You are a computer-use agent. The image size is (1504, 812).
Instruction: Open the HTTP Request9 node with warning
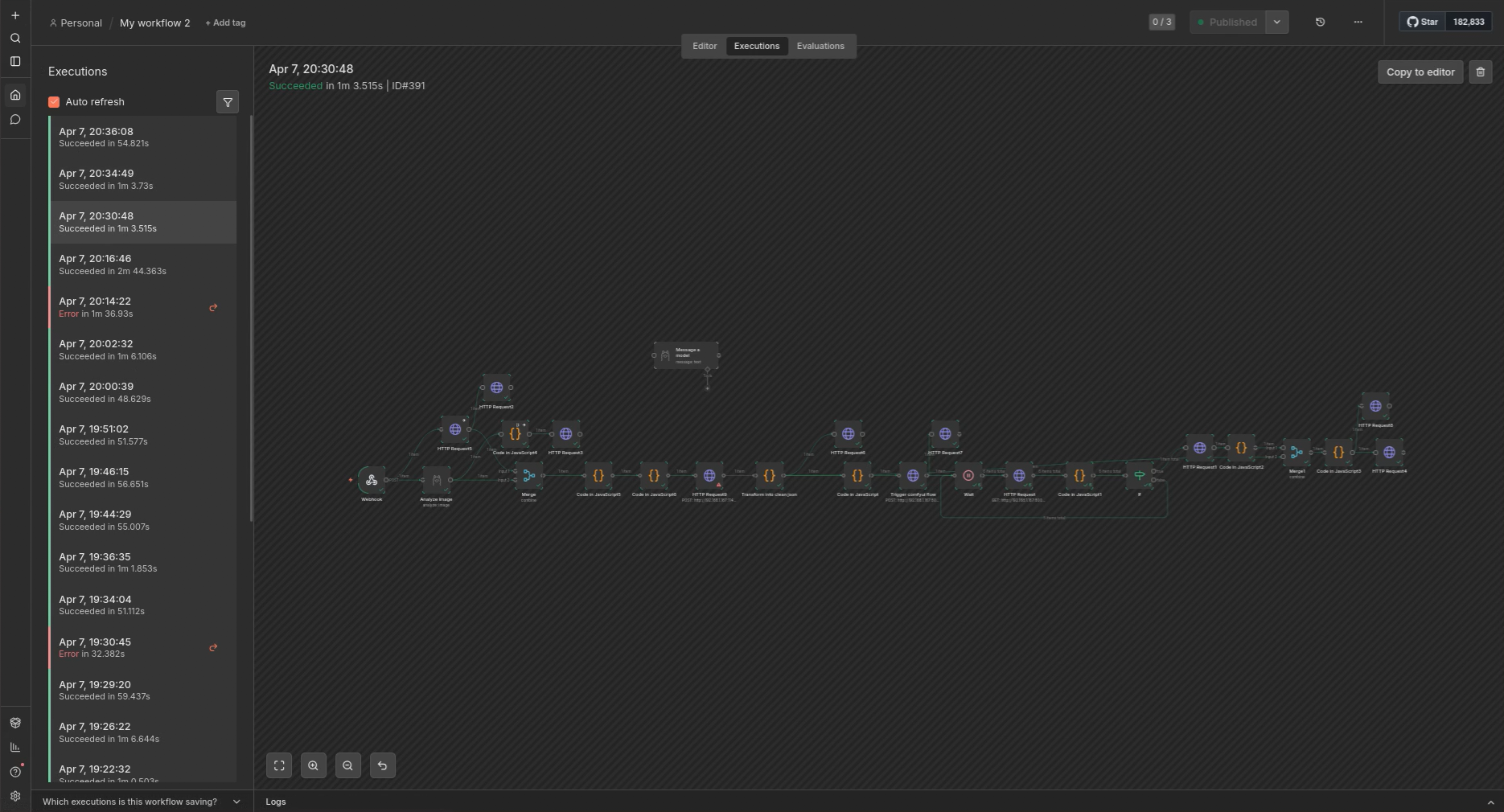tap(709, 476)
